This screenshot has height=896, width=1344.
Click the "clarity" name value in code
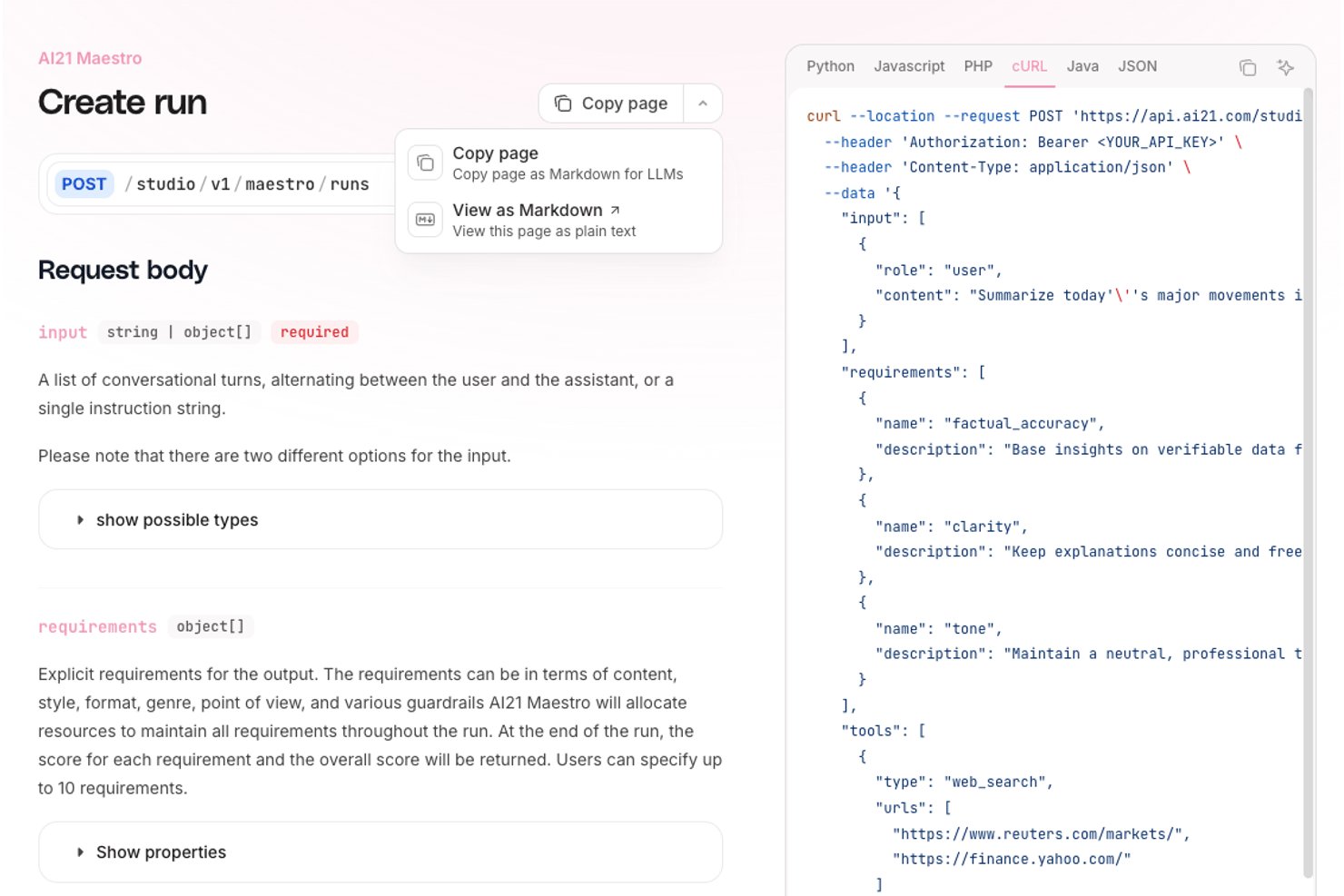point(984,527)
